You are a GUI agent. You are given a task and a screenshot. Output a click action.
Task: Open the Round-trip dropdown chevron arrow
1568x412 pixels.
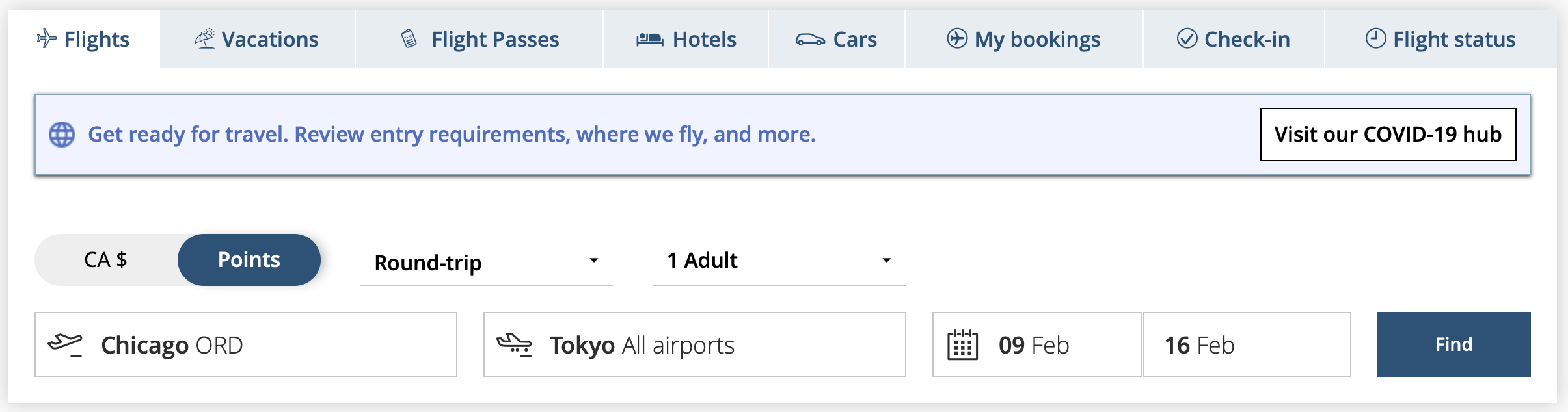(x=593, y=262)
